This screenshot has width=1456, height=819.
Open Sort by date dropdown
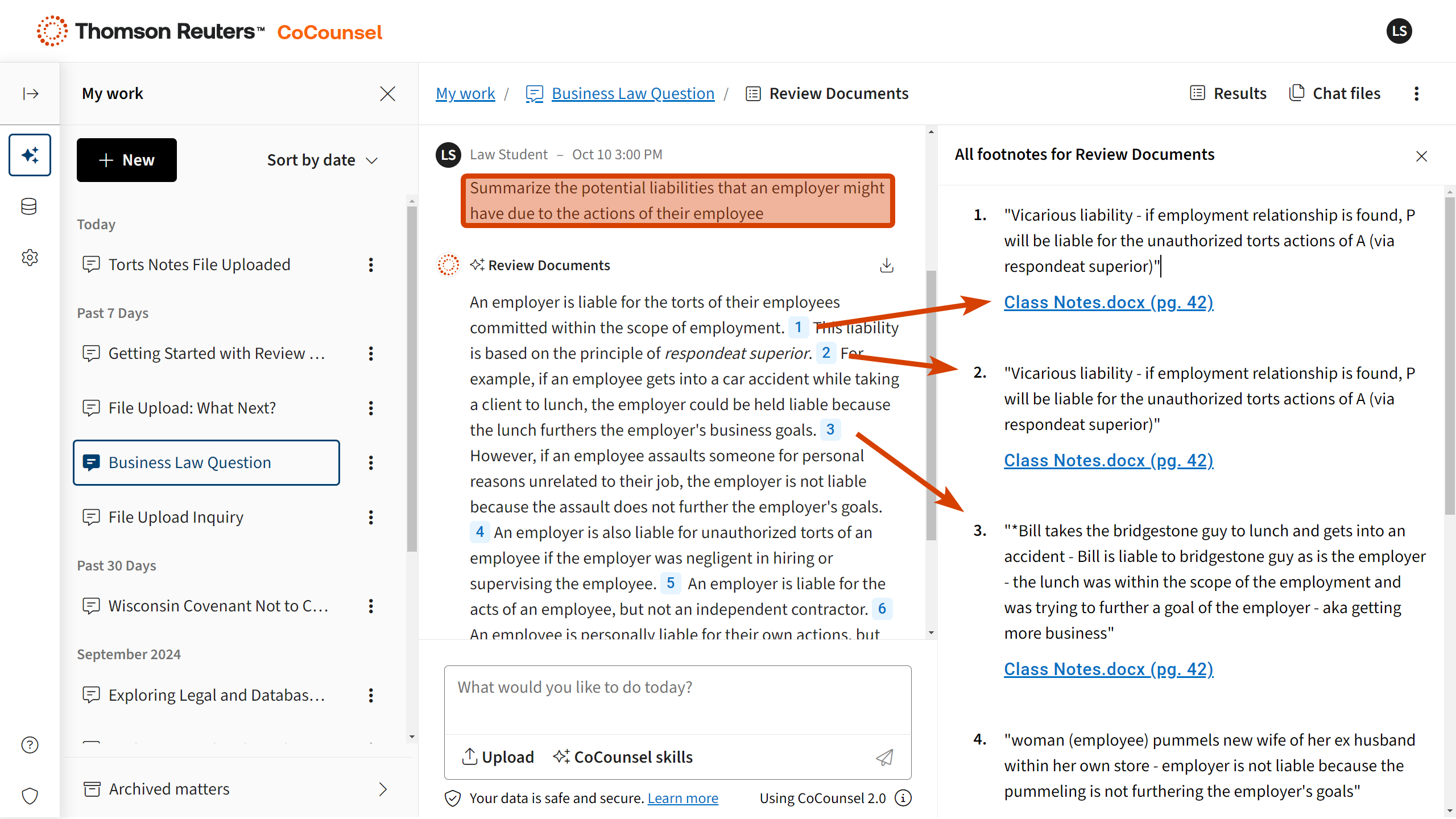(322, 160)
